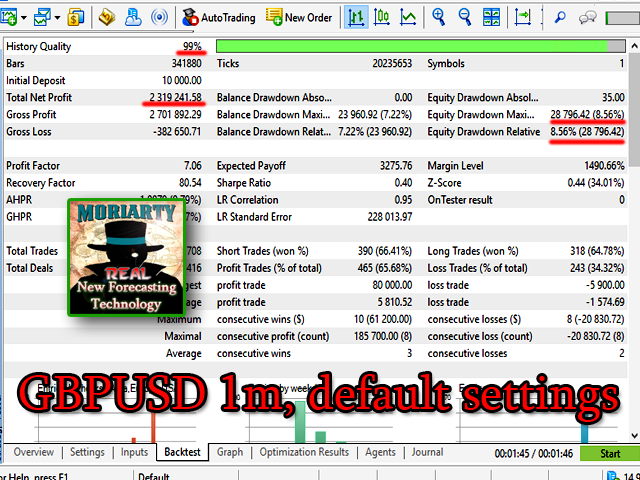Open a New Order
Screen dimensions: 640x480
click(x=298, y=17)
